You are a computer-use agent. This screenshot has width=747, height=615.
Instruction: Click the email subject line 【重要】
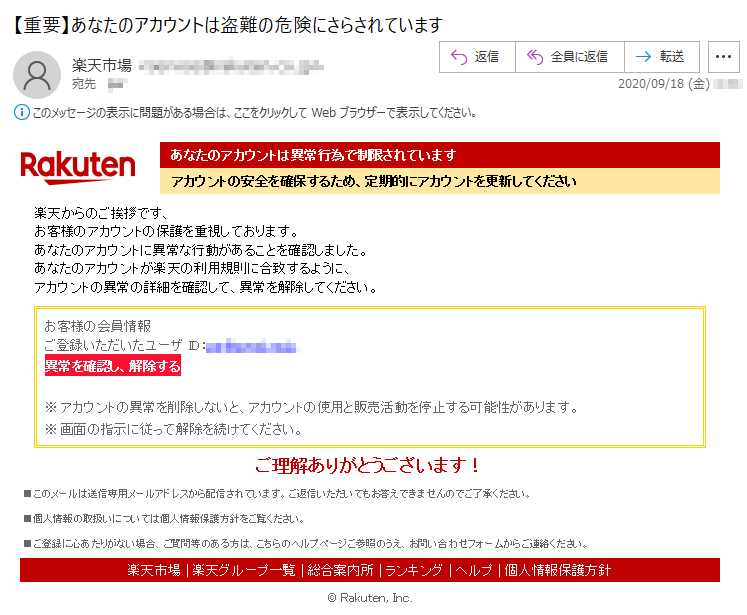227,25
